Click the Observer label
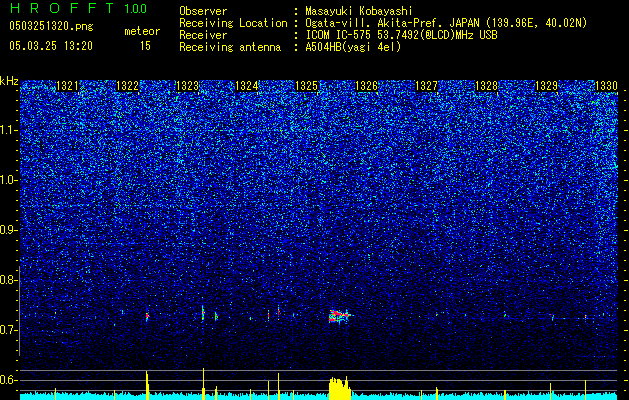Screen dimensions: 629x400 [x=203, y=11]
